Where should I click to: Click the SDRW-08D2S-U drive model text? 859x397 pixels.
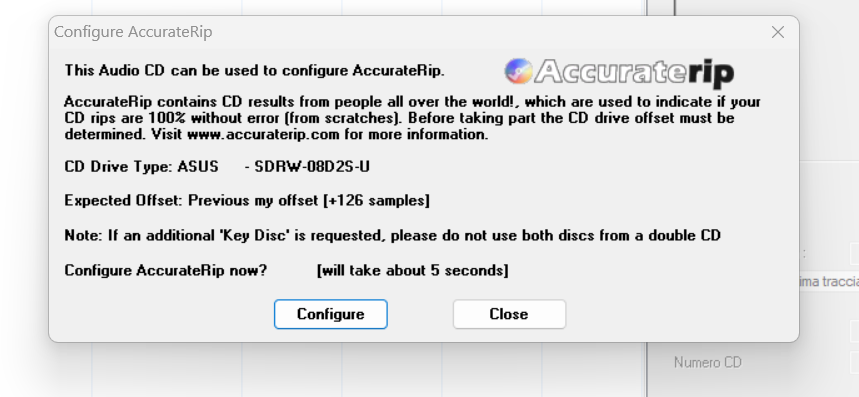pyautogui.click(x=312, y=166)
